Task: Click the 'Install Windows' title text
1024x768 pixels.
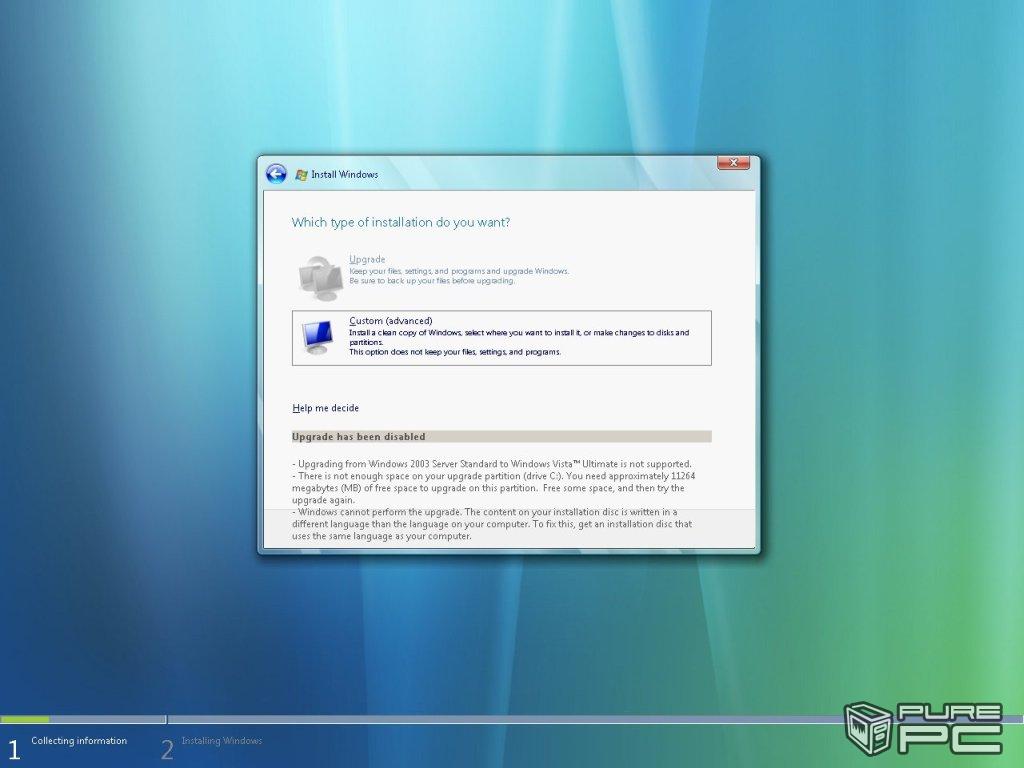Action: tap(344, 175)
